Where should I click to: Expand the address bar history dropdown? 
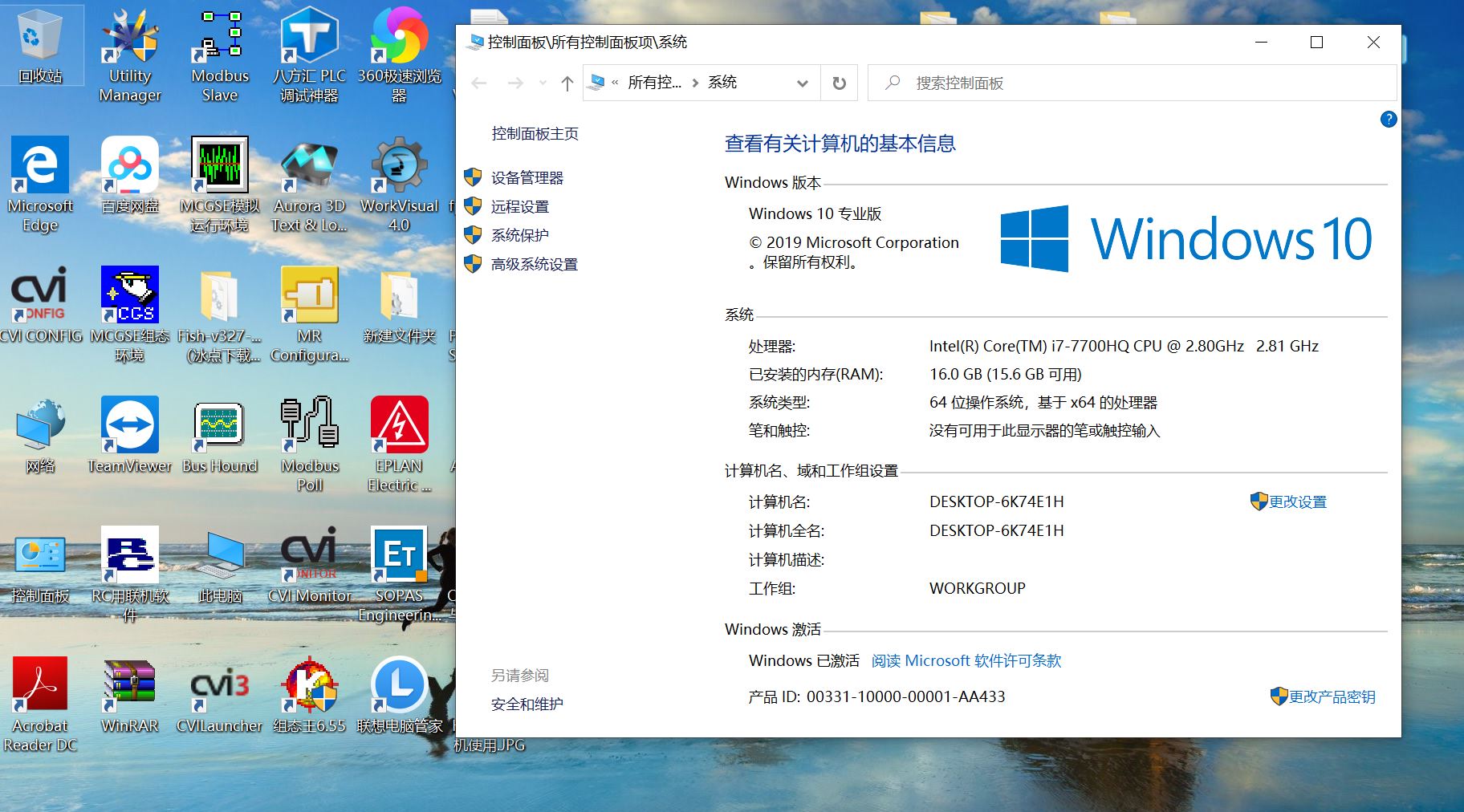(802, 83)
